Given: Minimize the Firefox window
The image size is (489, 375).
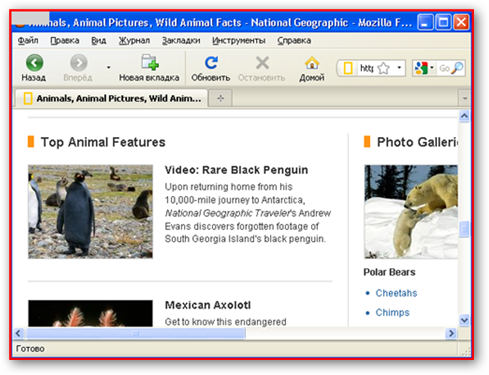Looking at the screenshot, I should 425,23.
